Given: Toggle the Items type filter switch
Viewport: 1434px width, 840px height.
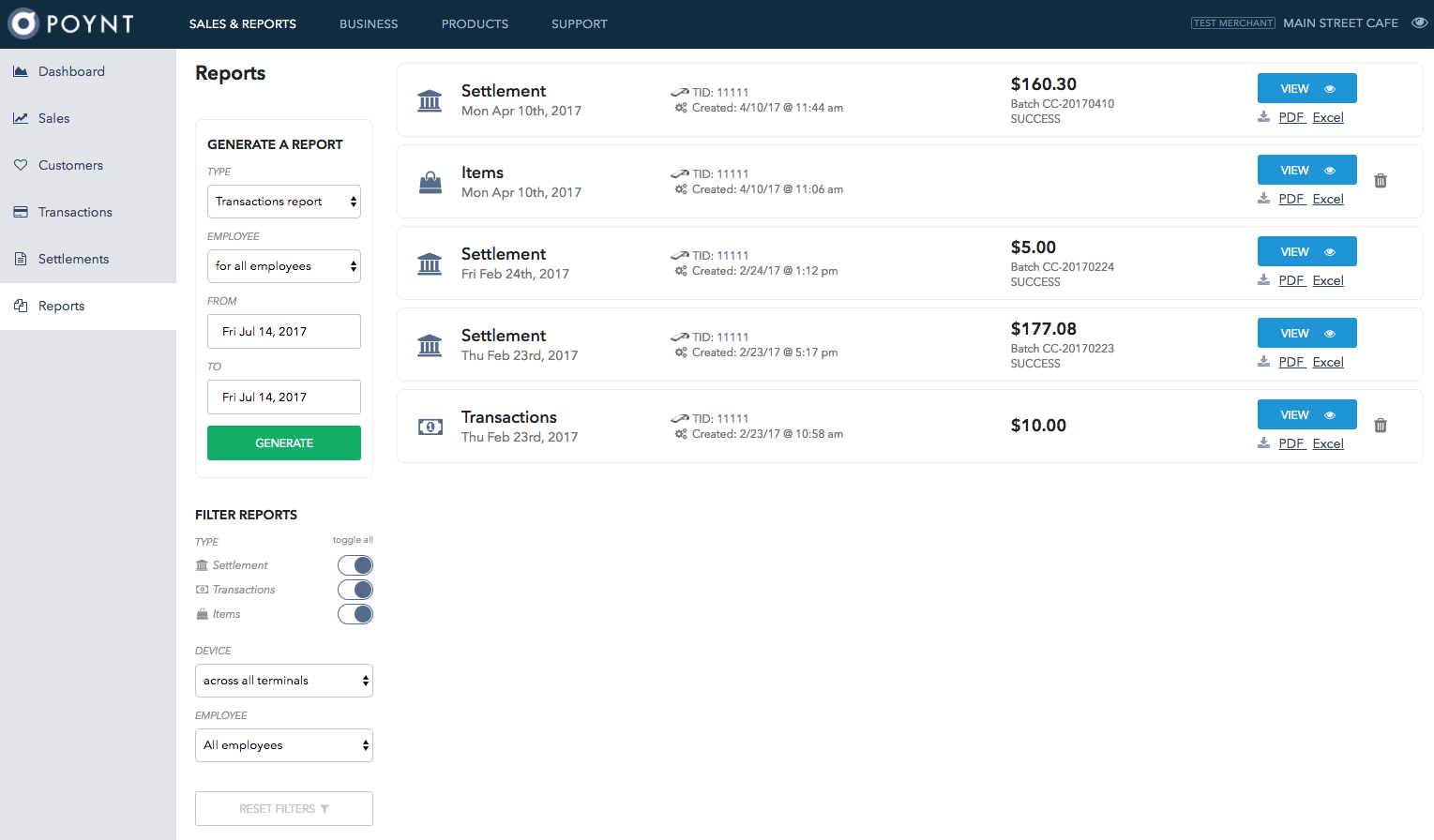Looking at the screenshot, I should pyautogui.click(x=355, y=614).
